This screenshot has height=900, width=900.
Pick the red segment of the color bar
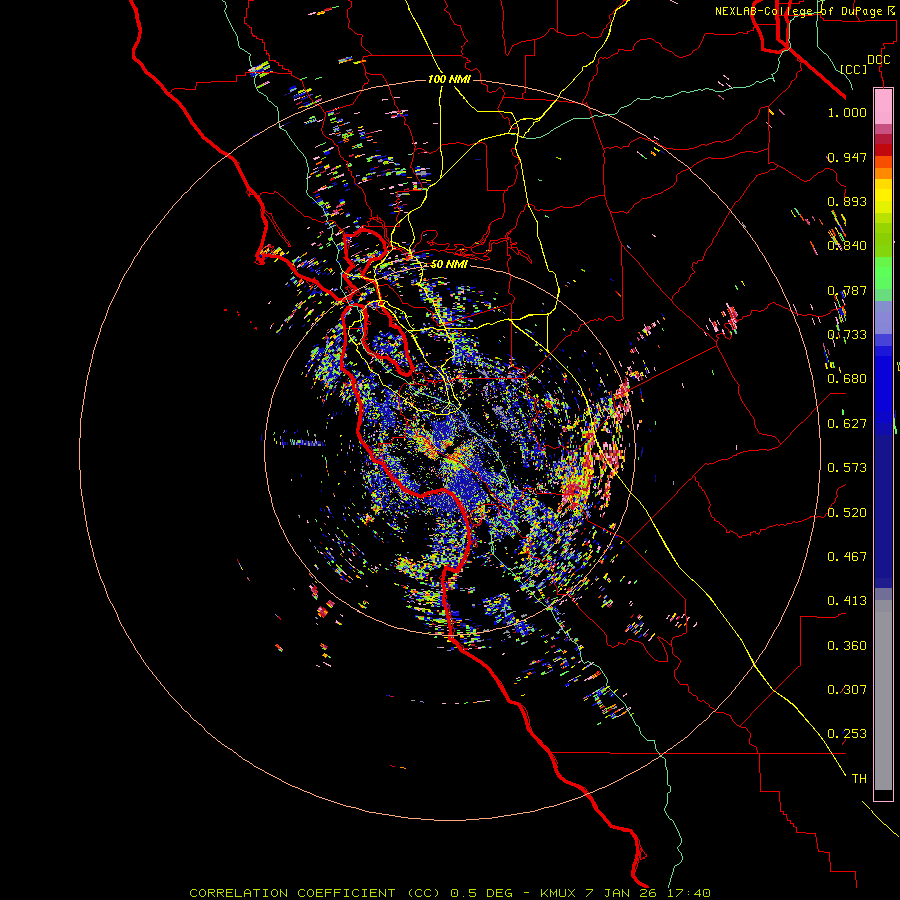tap(883, 150)
